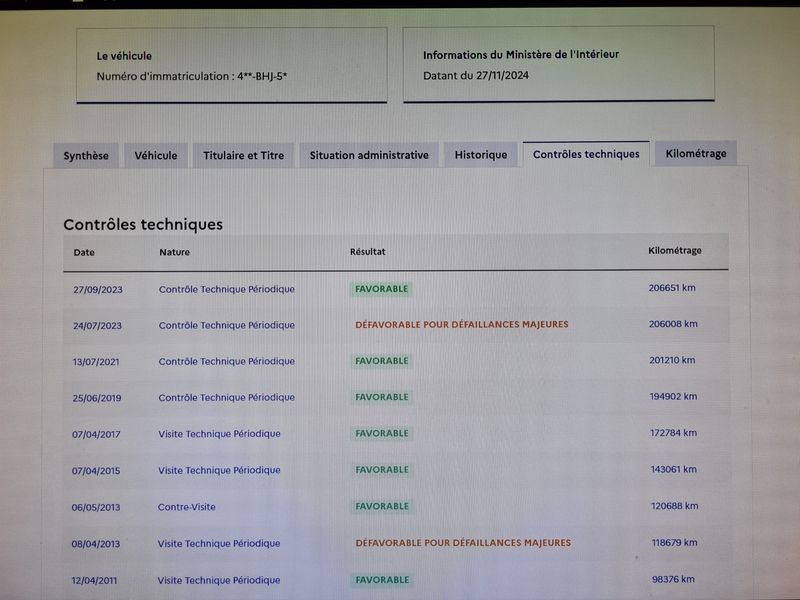This screenshot has width=800, height=600.
Task: Click the Numéro d'immatriculation 4**-BHJ-5* line
Action: click(x=192, y=77)
